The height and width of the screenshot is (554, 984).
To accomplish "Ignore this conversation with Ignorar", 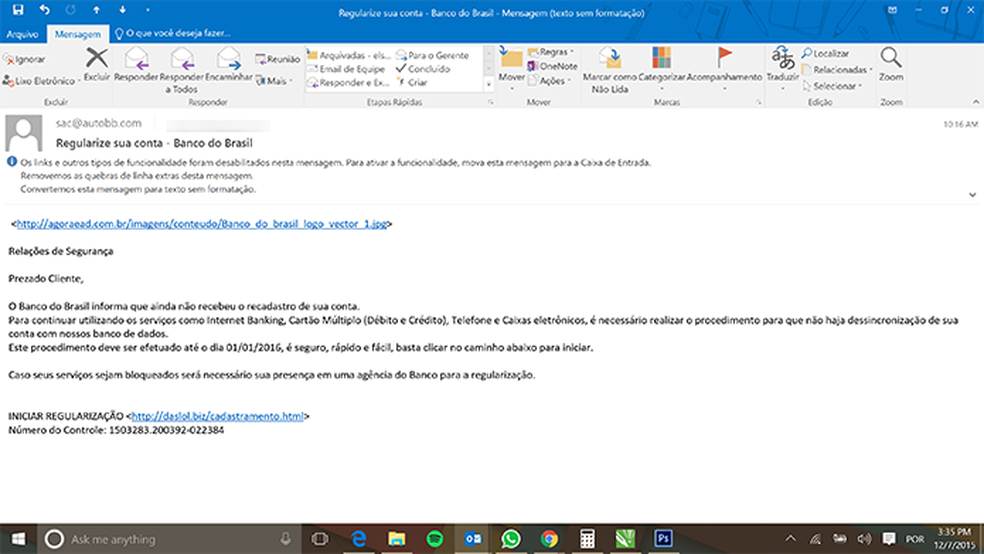I will point(24,59).
